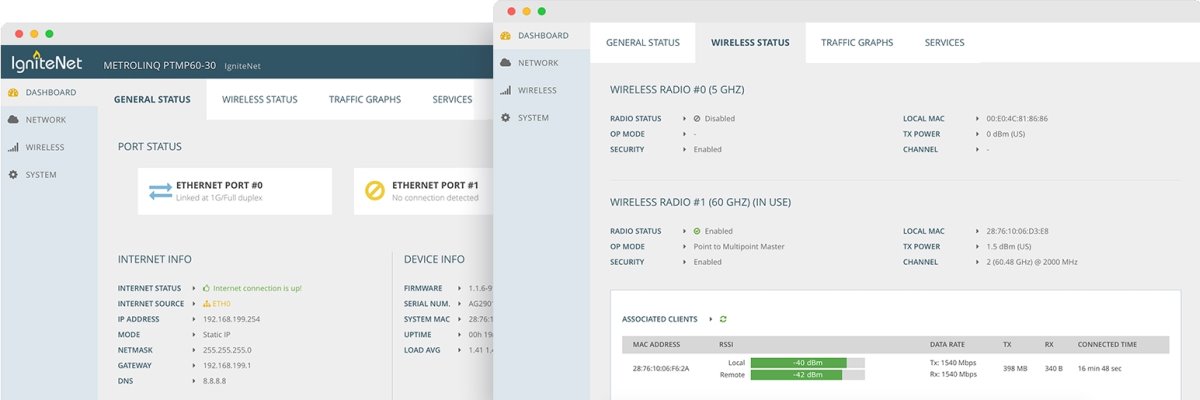This screenshot has width=1200, height=400.
Task: Click the Disabled status icon for Radio #0
Action: (x=697, y=118)
